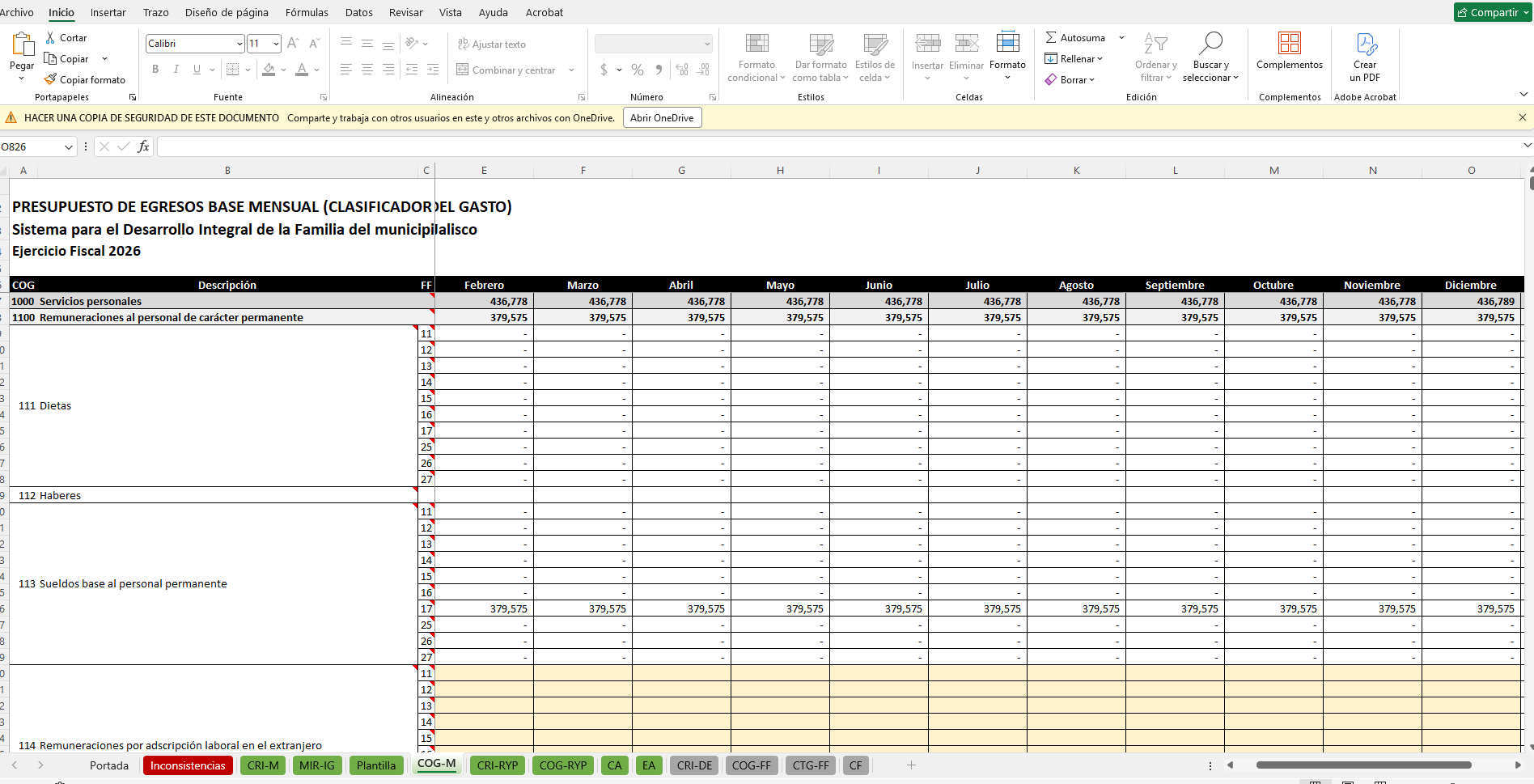Toggle Ajustar texto wrap

[x=491, y=44]
